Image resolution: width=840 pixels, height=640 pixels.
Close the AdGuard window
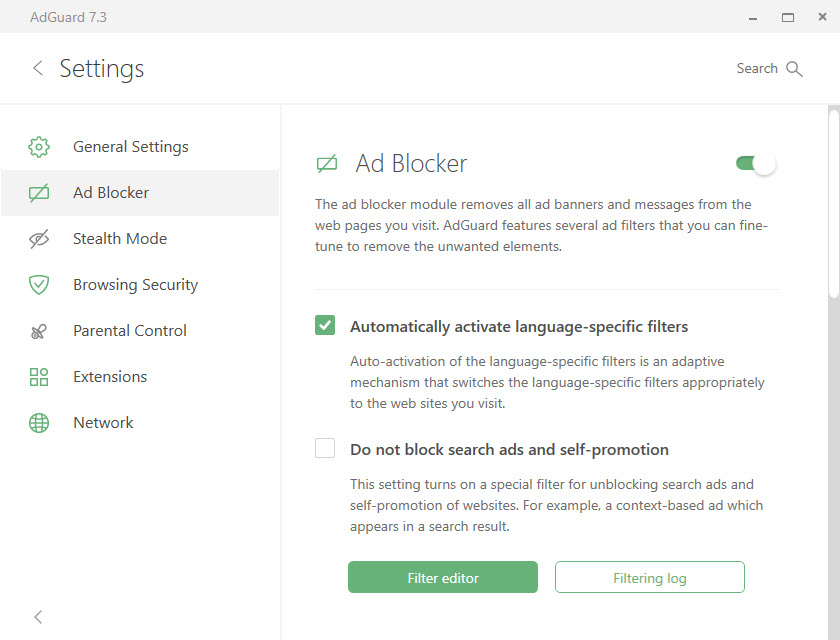pyautogui.click(x=822, y=17)
